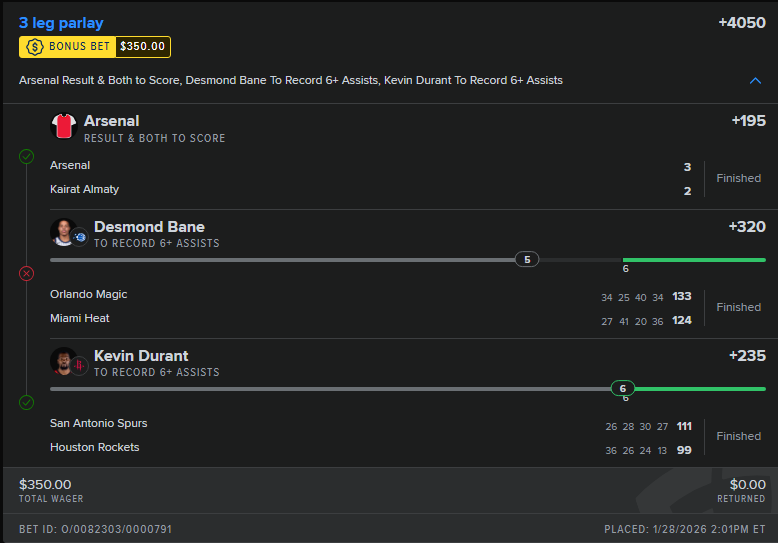Click the Finished status for Arsenal match
778x543 pixels.
[x=738, y=178]
